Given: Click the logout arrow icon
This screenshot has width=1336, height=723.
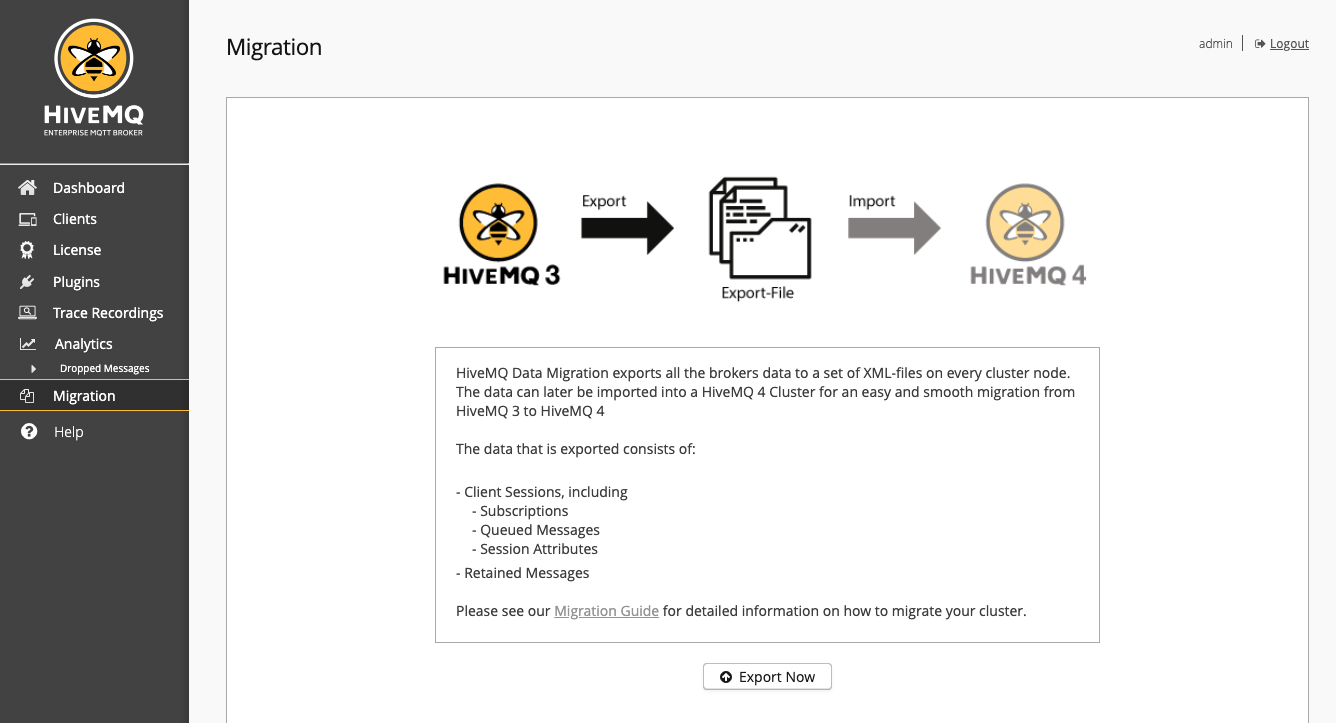Looking at the screenshot, I should (1260, 44).
